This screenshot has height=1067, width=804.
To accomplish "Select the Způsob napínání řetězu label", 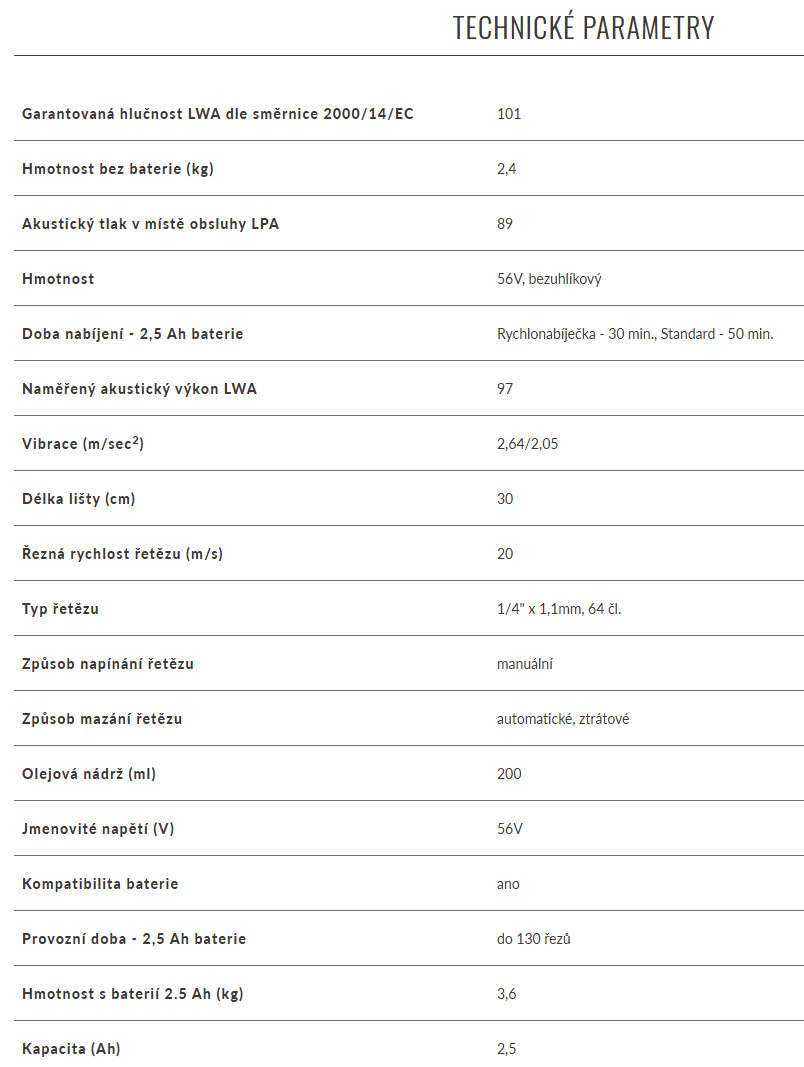I will click(108, 664).
